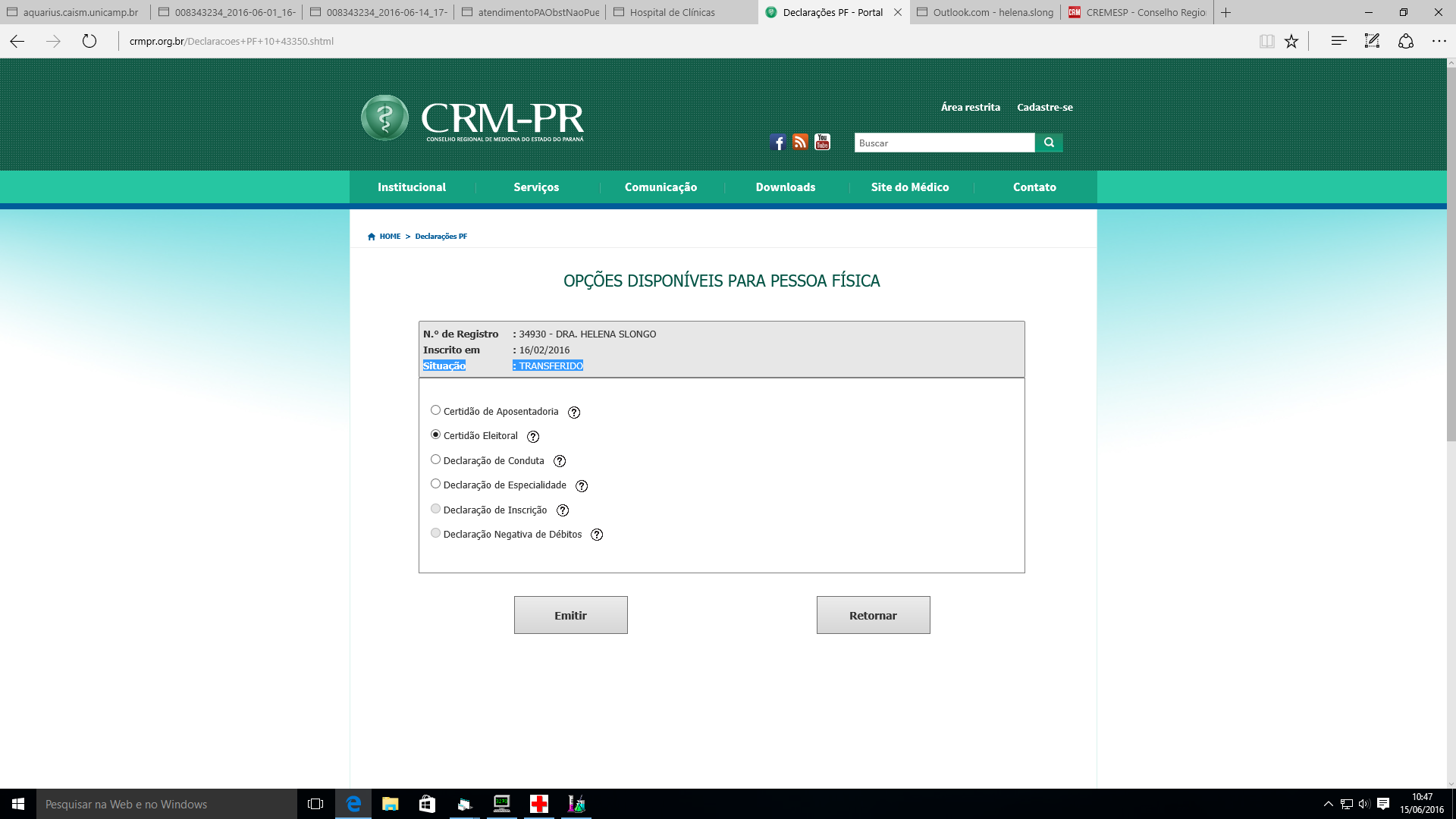Image resolution: width=1456 pixels, height=819 pixels.
Task: Open File Explorer from the taskbar
Action: 390,804
